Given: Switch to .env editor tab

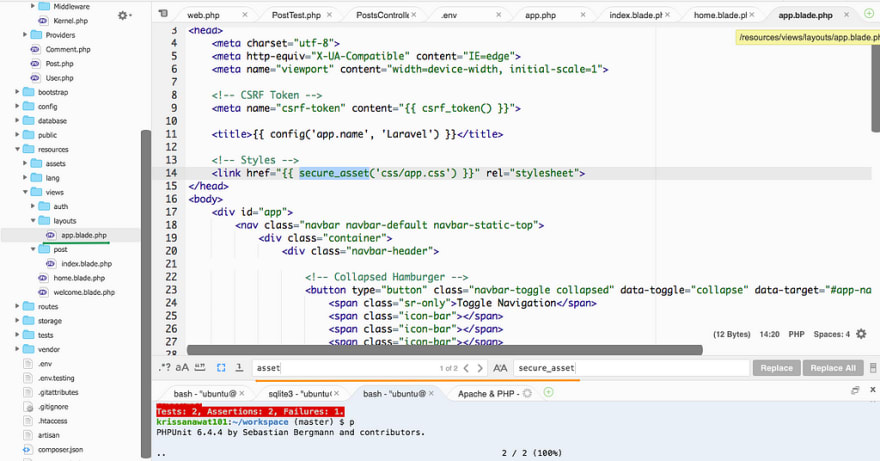Looking at the screenshot, I should (x=449, y=15).
